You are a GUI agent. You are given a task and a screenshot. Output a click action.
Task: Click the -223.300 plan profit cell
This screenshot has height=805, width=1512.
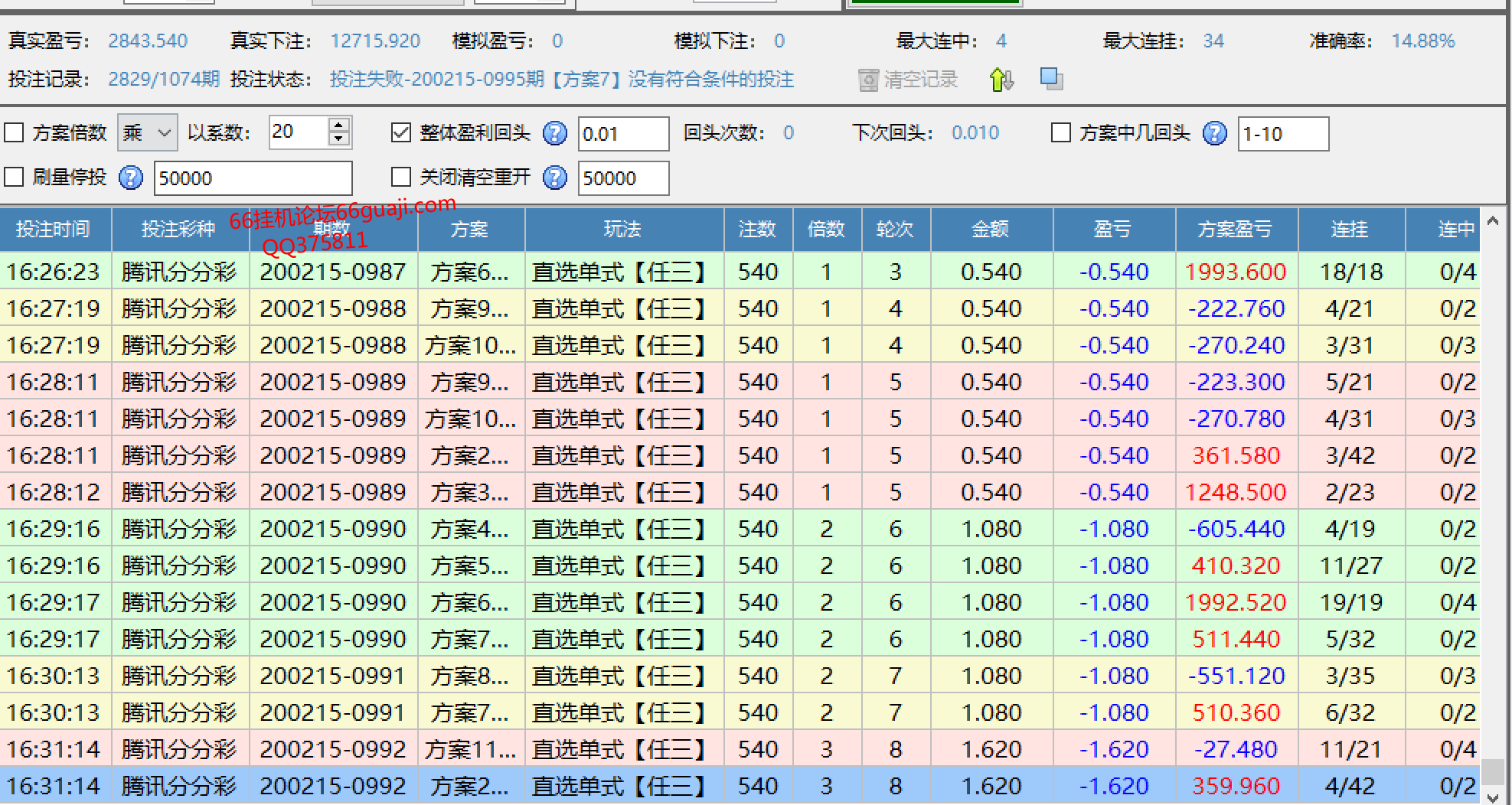1236,382
